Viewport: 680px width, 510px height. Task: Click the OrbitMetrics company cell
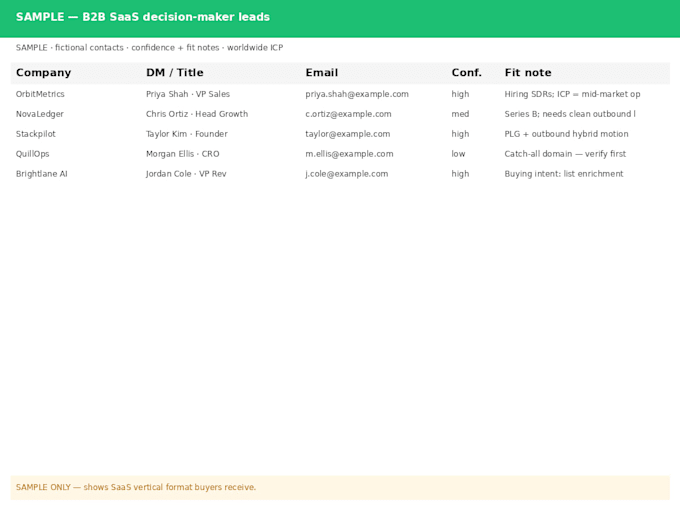point(40,94)
